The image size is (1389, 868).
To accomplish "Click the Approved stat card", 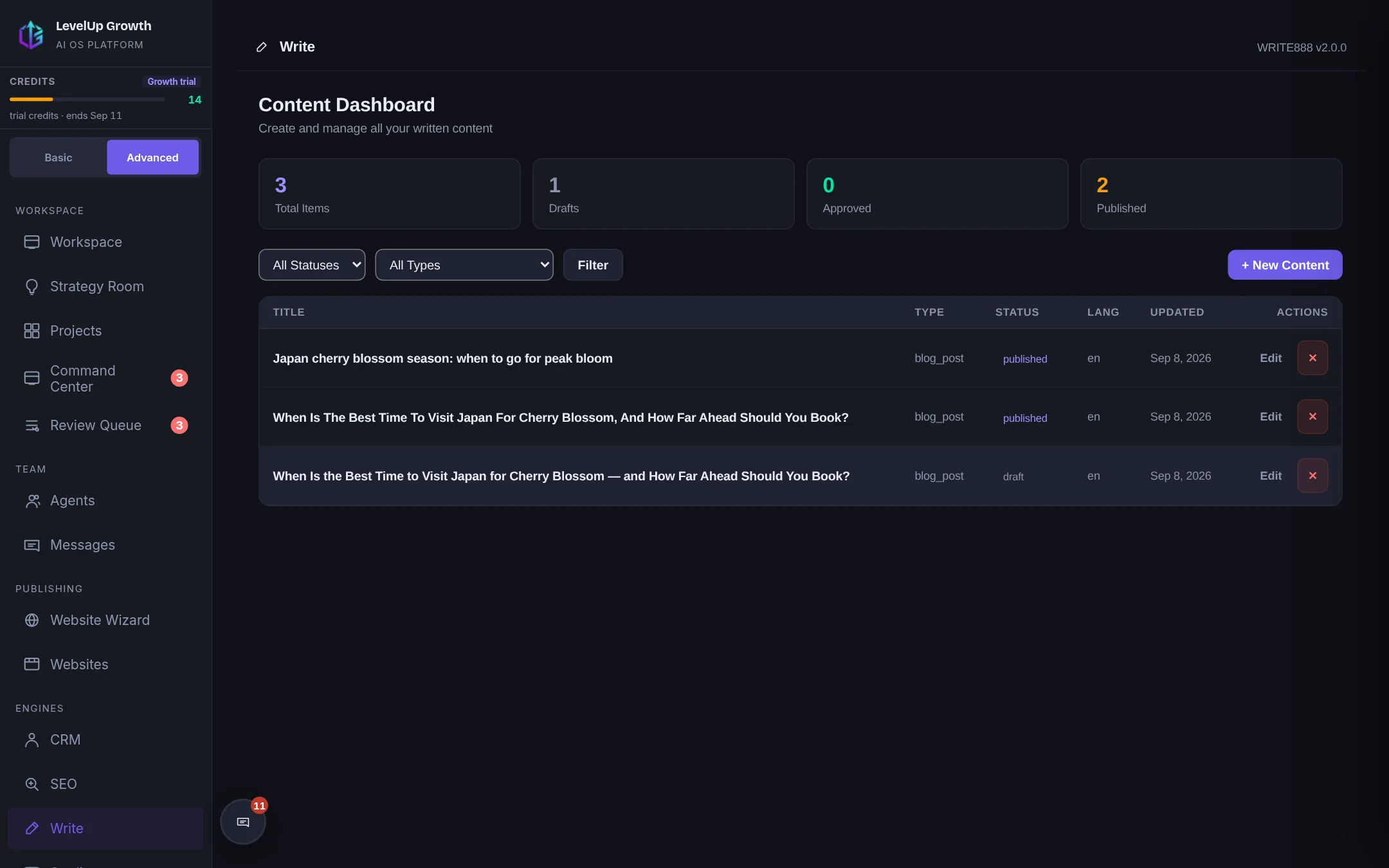I will [x=938, y=194].
